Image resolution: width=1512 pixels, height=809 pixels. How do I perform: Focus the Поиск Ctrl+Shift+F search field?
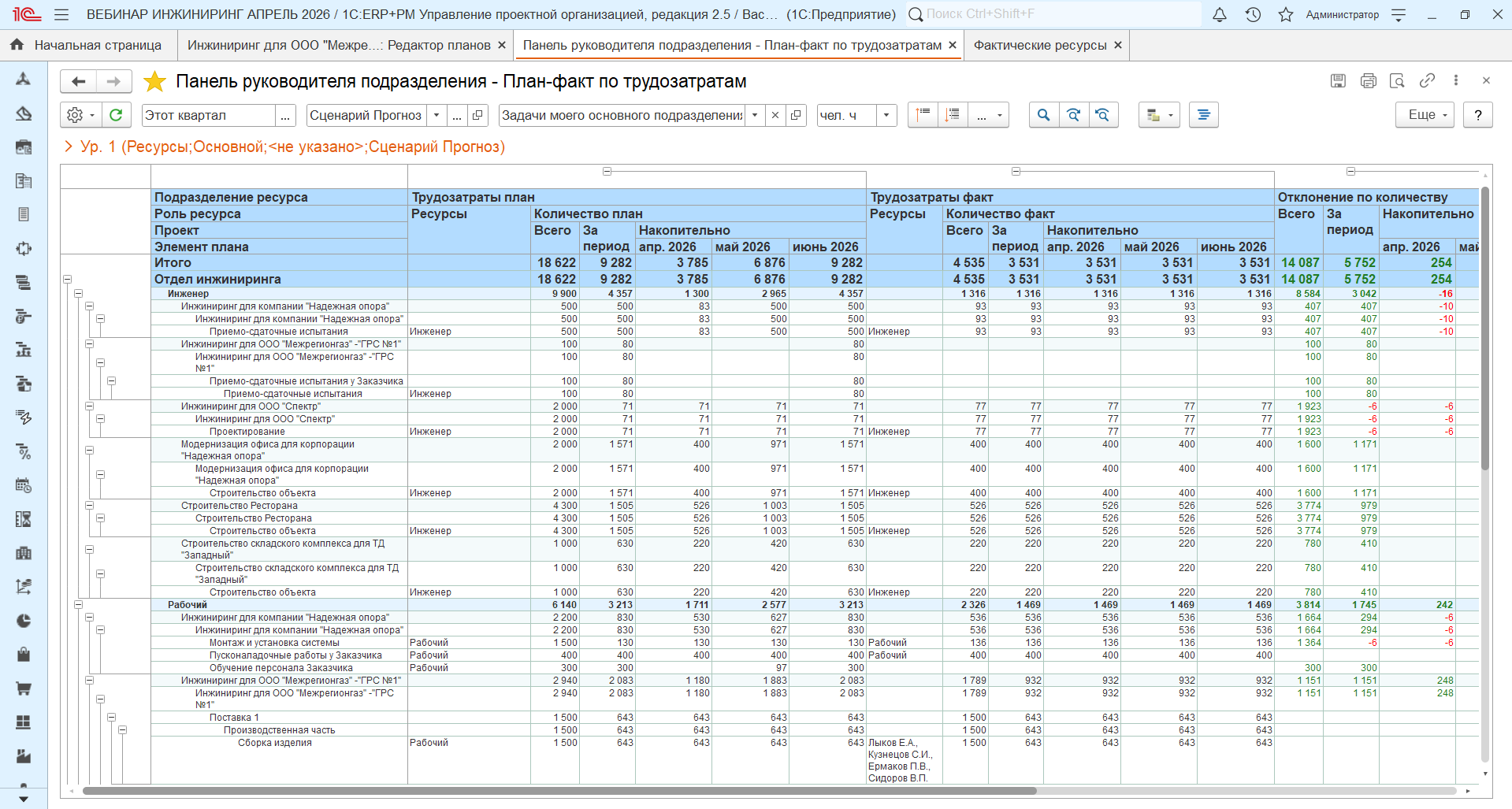(1053, 14)
